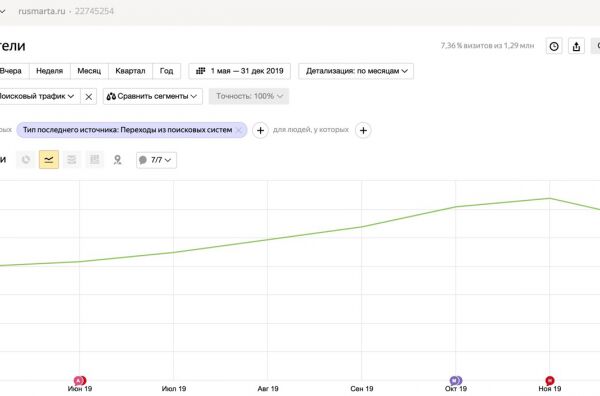Expand the Детализация: по месяцам dropdown
Viewport: 600px width, 396px height.
356,71
